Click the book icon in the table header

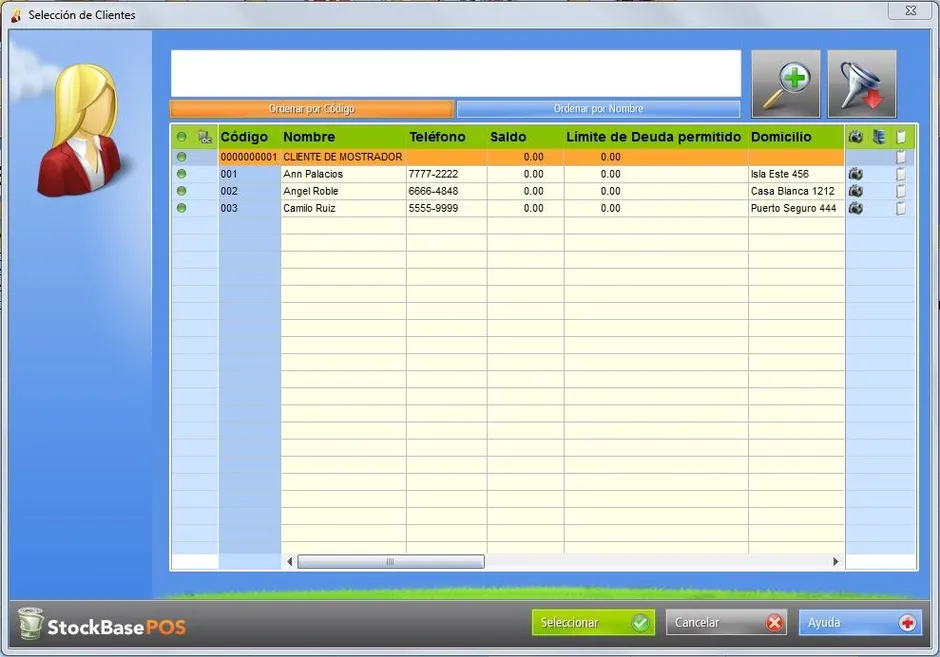pyautogui.click(x=879, y=137)
